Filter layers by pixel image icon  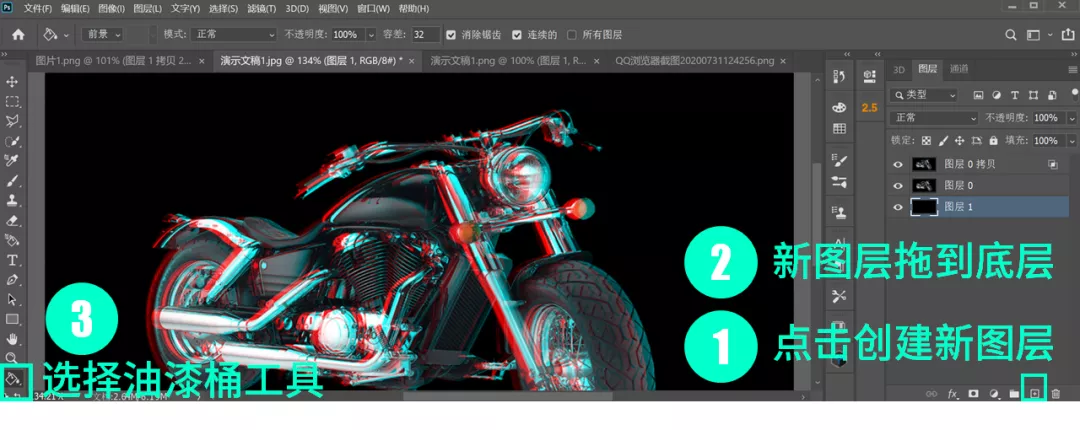[x=978, y=95]
